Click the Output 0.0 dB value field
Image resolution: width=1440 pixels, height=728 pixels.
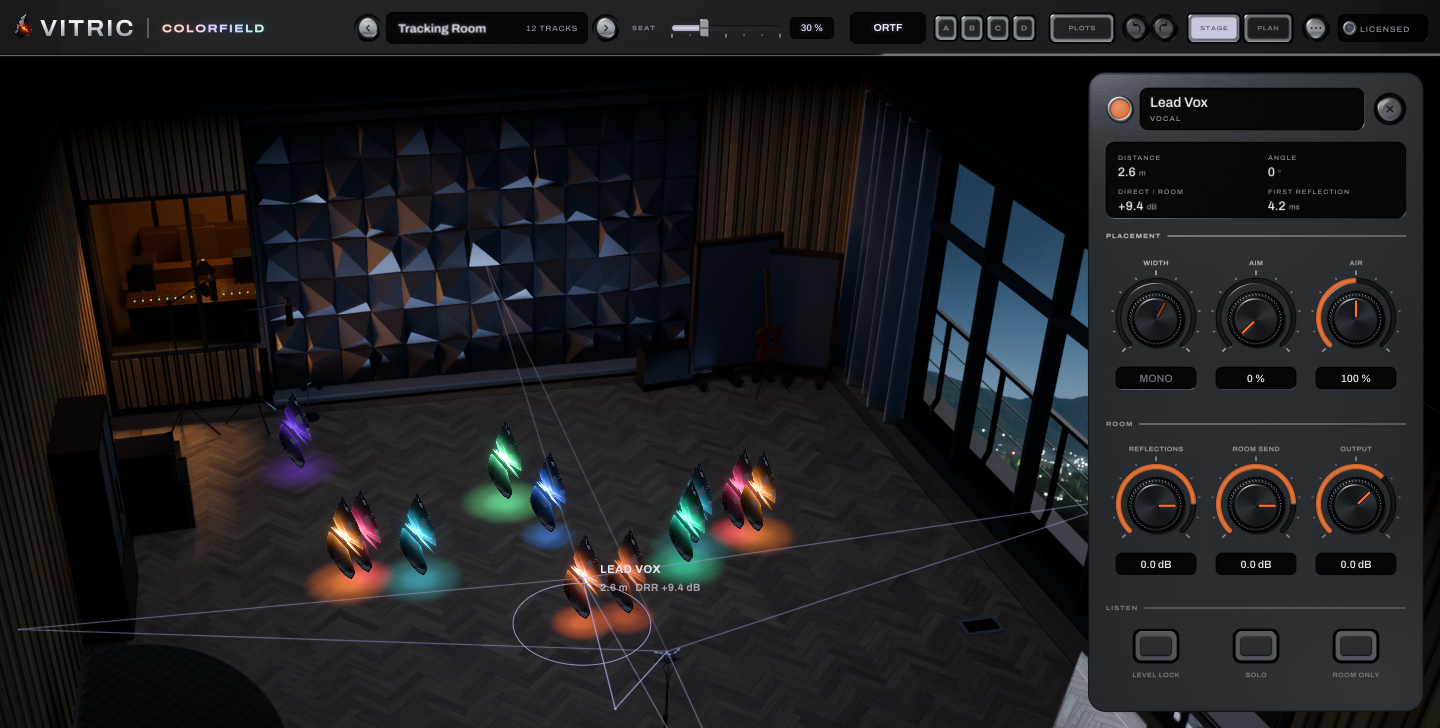tap(1356, 565)
